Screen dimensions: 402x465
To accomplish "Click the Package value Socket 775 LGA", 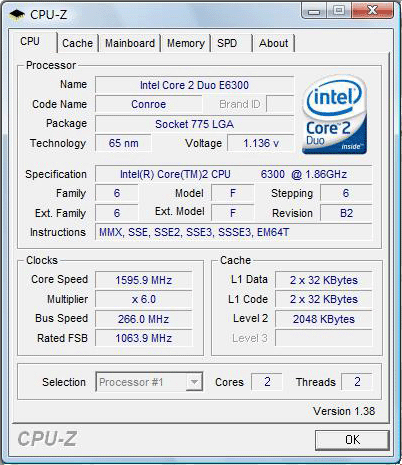I will pyautogui.click(x=194, y=124).
